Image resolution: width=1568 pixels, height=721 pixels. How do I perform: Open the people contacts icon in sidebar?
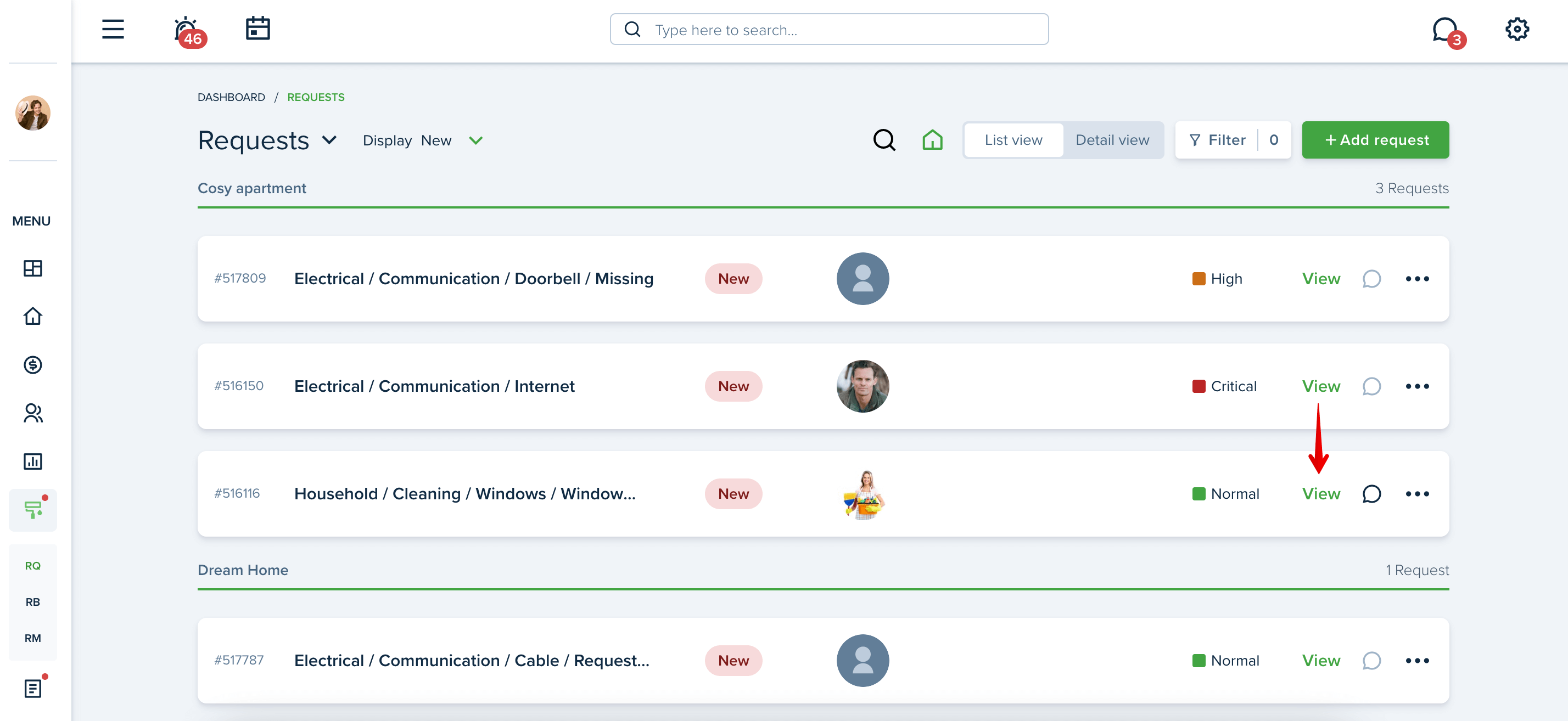point(33,413)
